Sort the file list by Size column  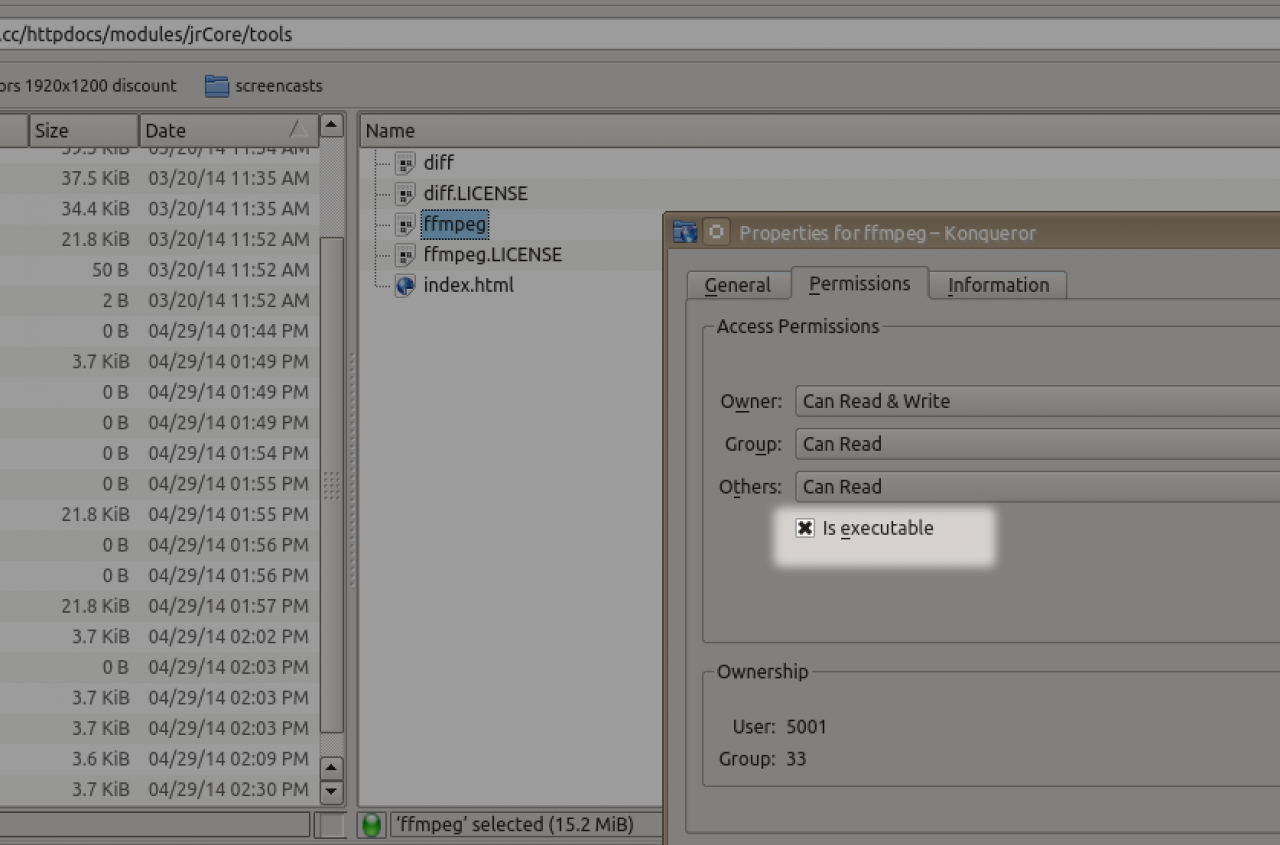(82, 130)
